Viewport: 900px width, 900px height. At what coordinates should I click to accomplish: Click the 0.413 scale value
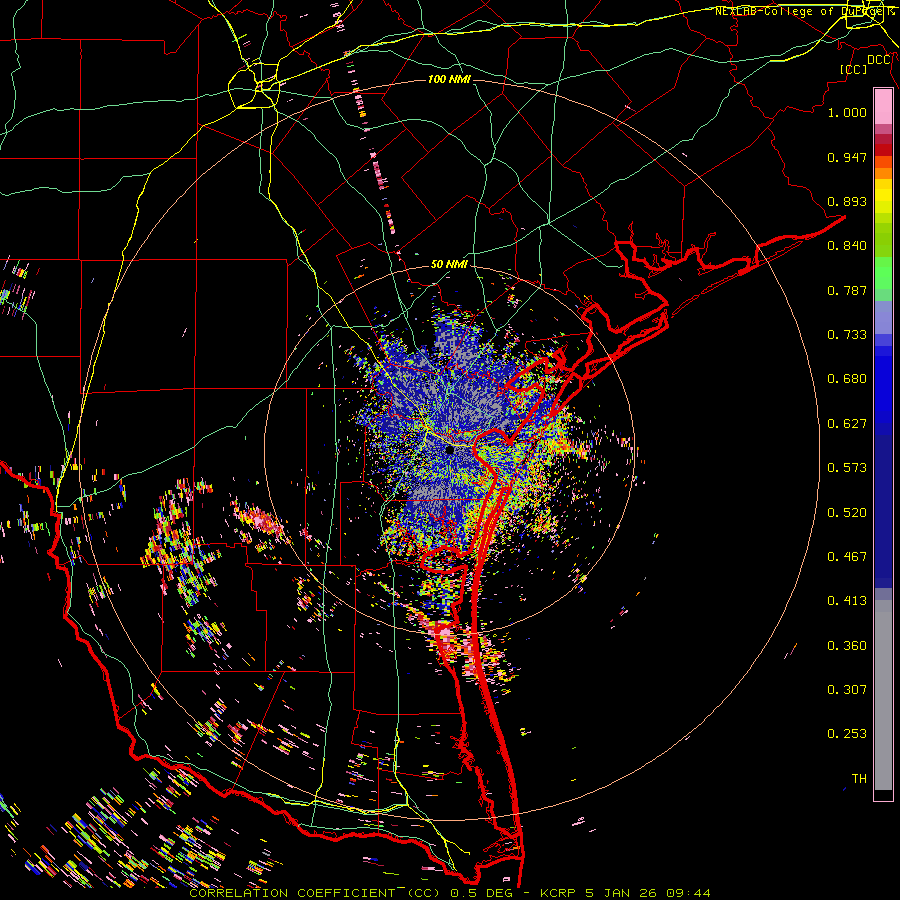(847, 601)
